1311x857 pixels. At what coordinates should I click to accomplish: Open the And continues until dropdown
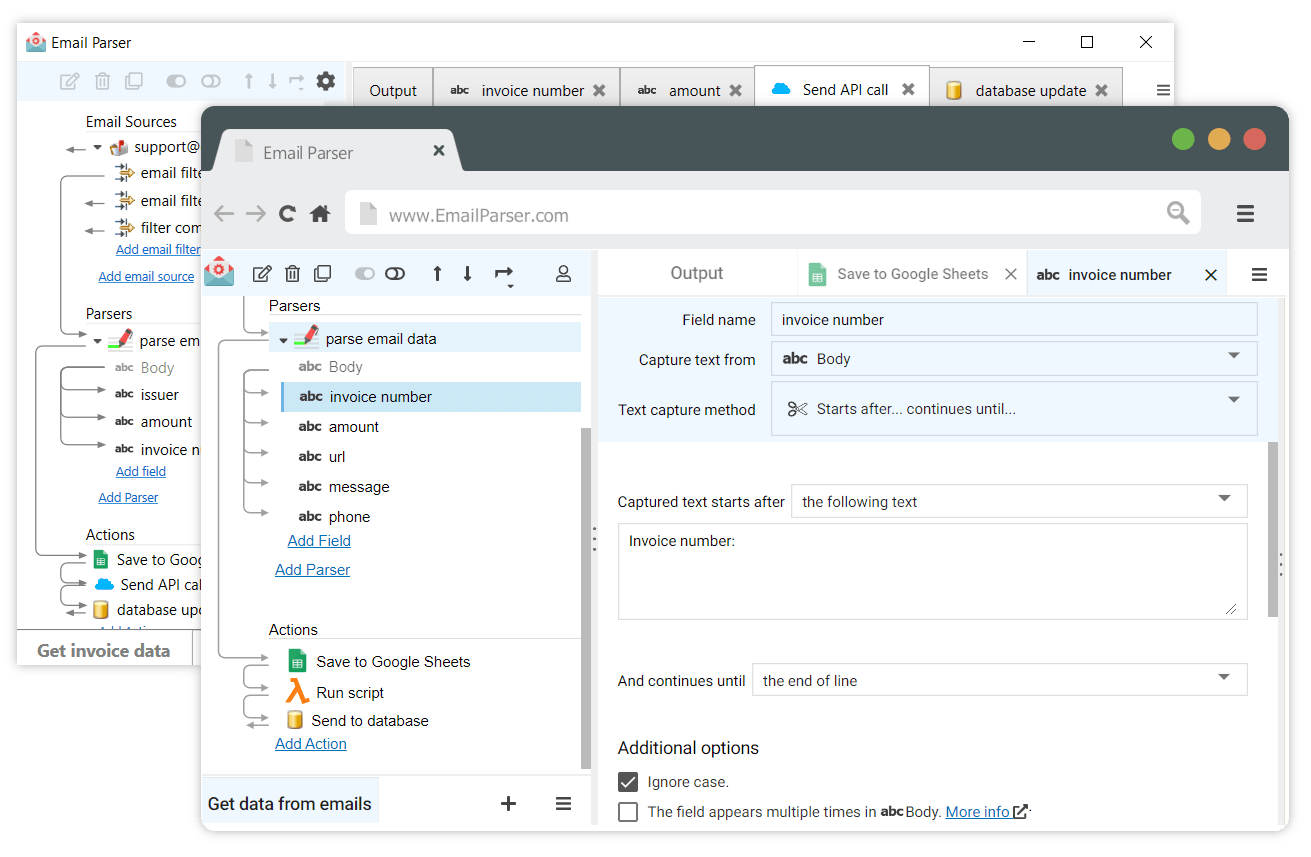click(999, 680)
